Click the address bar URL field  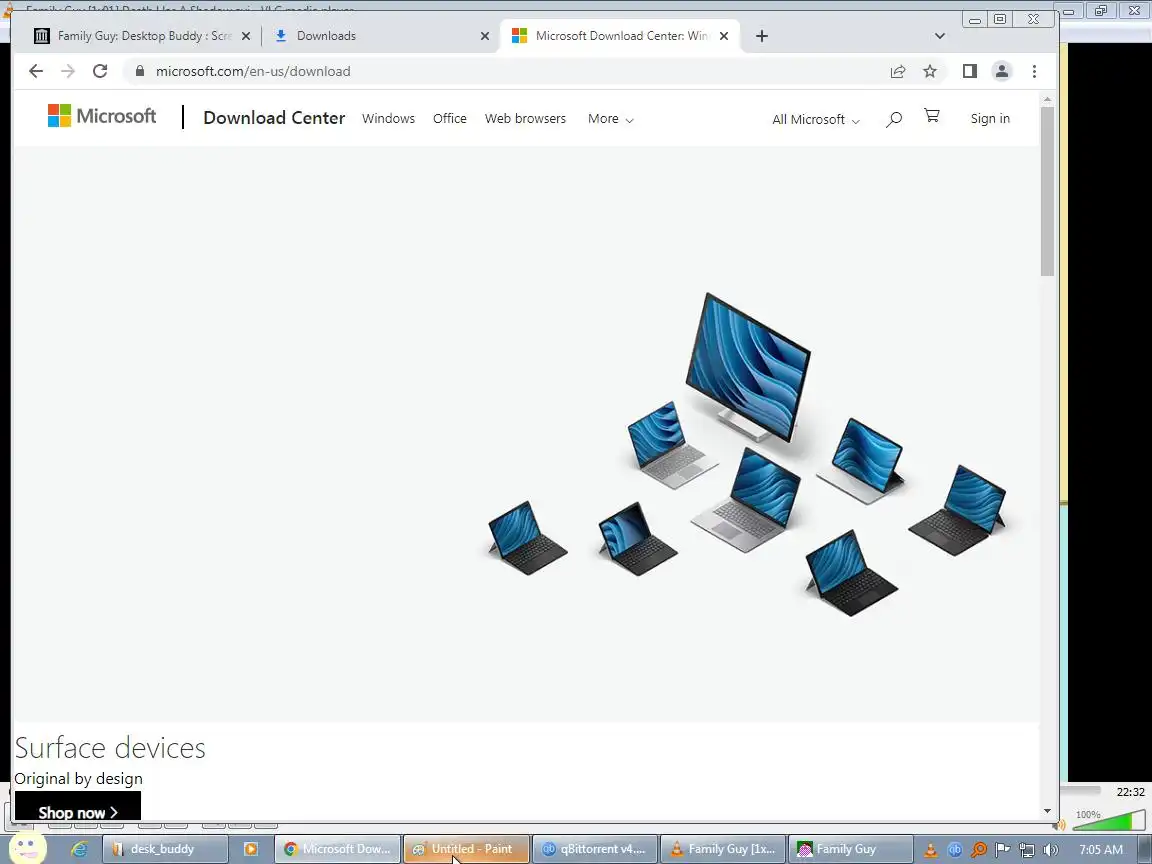[x=507, y=71]
